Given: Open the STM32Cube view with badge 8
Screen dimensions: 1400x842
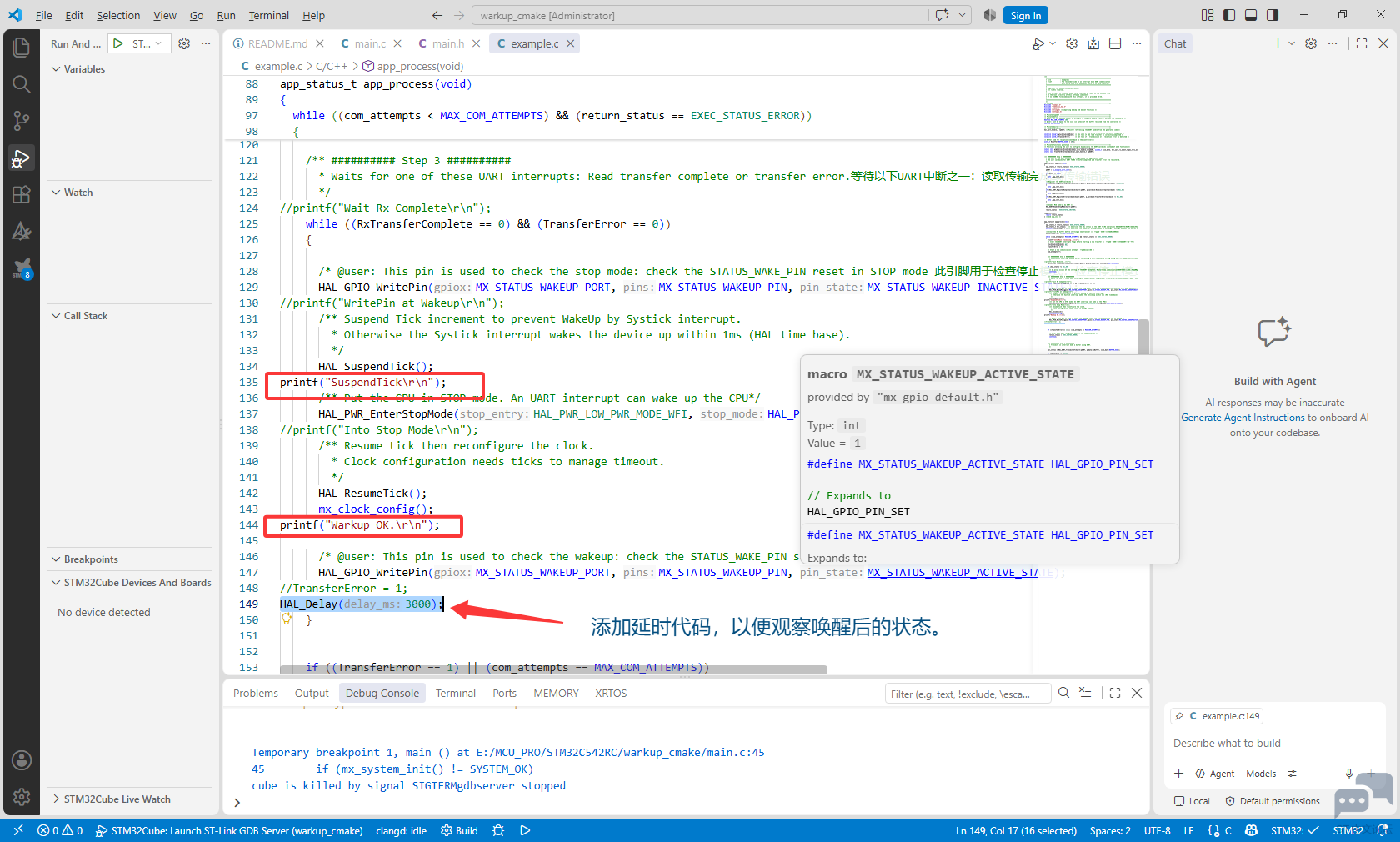Looking at the screenshot, I should pos(22,268).
